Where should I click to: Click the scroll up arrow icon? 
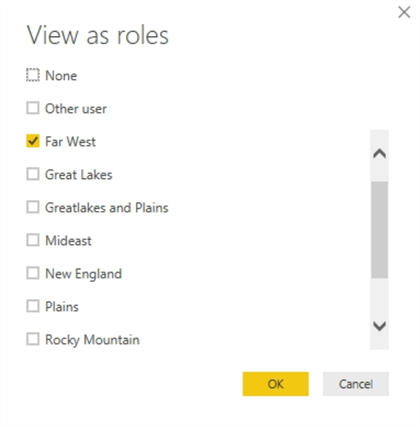pyautogui.click(x=380, y=154)
